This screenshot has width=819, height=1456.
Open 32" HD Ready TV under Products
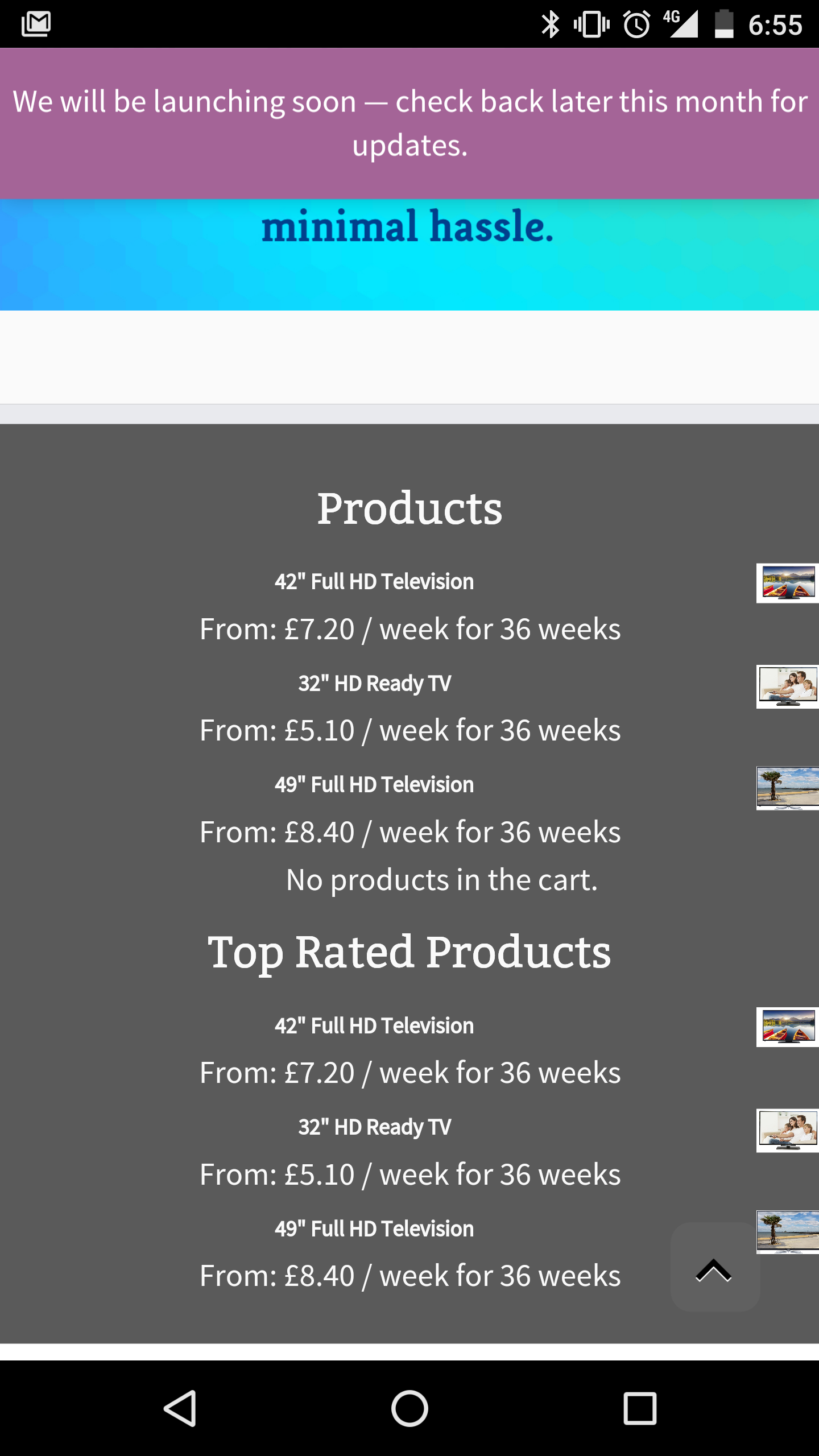(374, 683)
